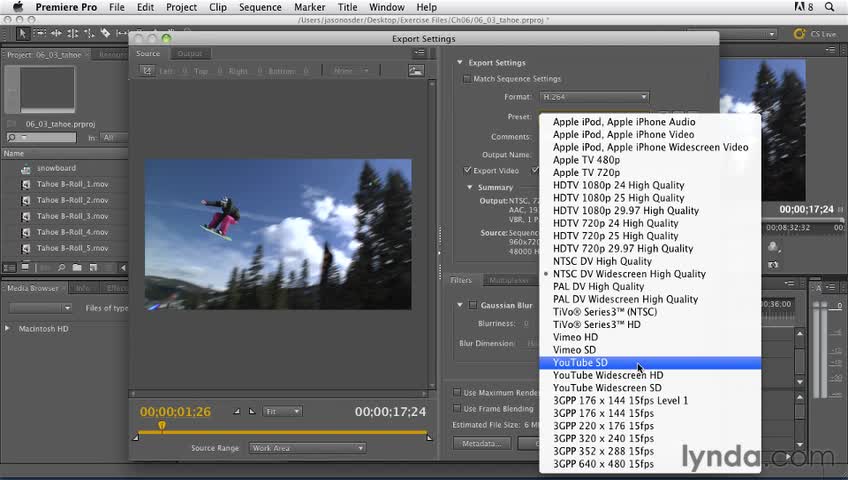The height and width of the screenshot is (480, 848).
Task: Click the Metadata... button
Action: (x=481, y=443)
